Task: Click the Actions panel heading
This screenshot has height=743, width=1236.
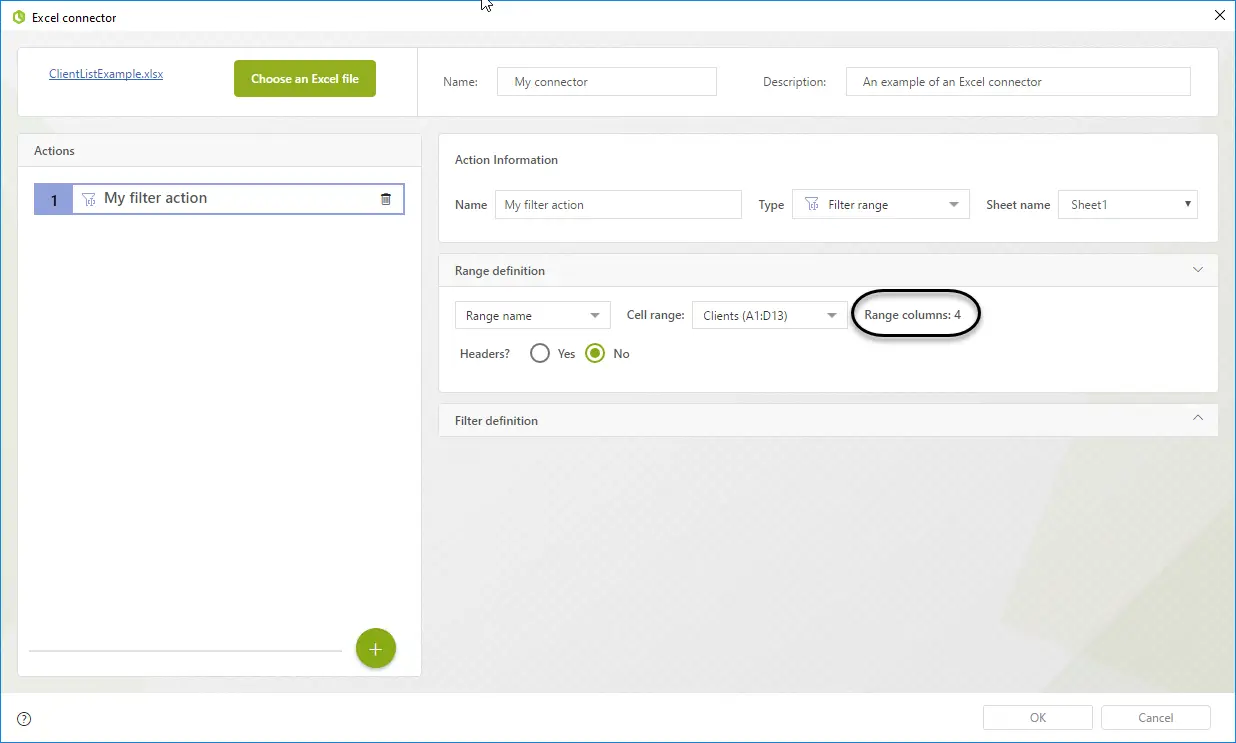Action: click(54, 151)
